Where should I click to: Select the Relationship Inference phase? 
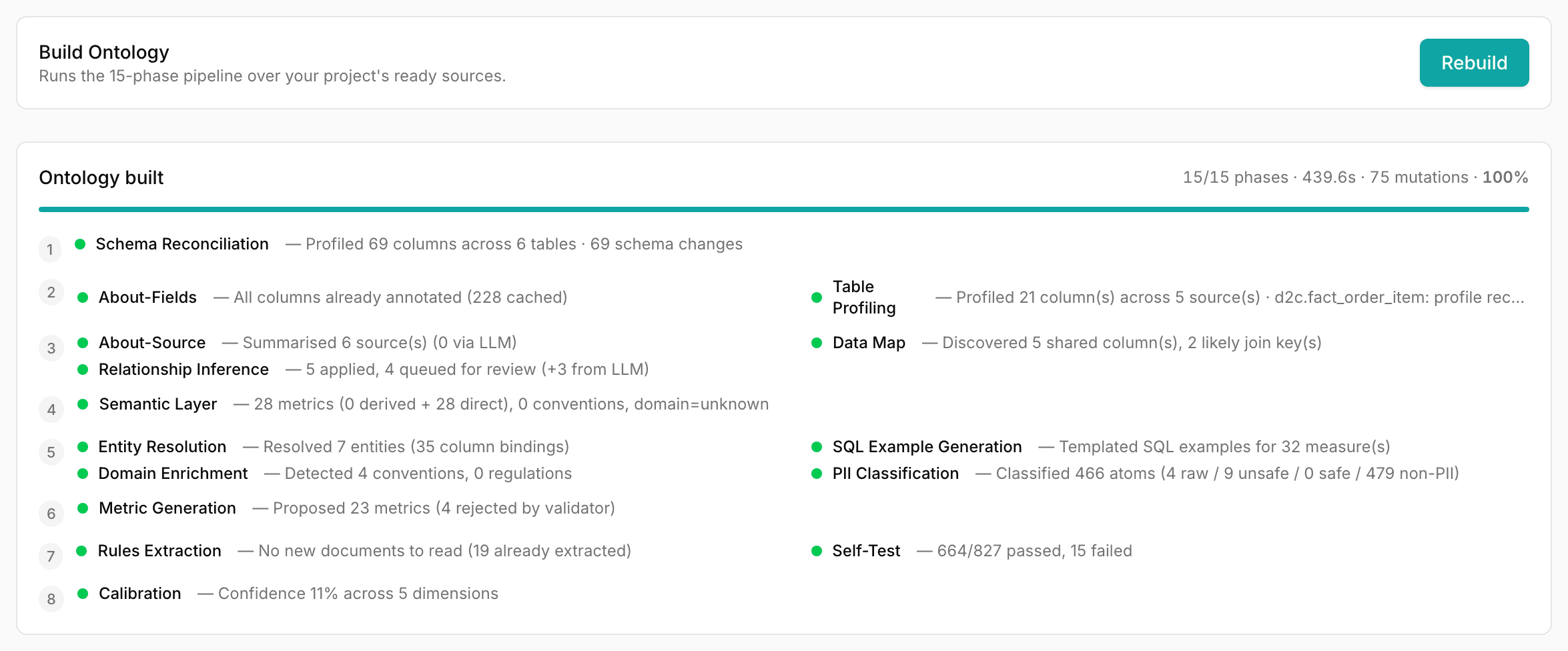click(183, 370)
